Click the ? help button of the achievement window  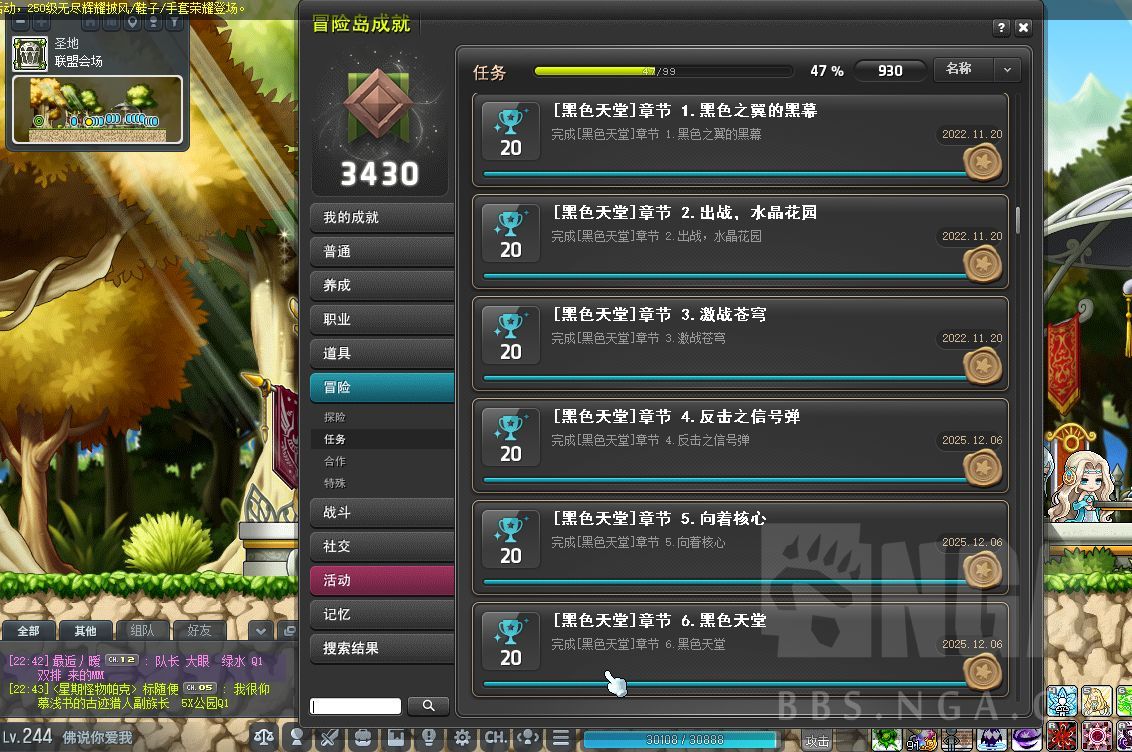1001,28
